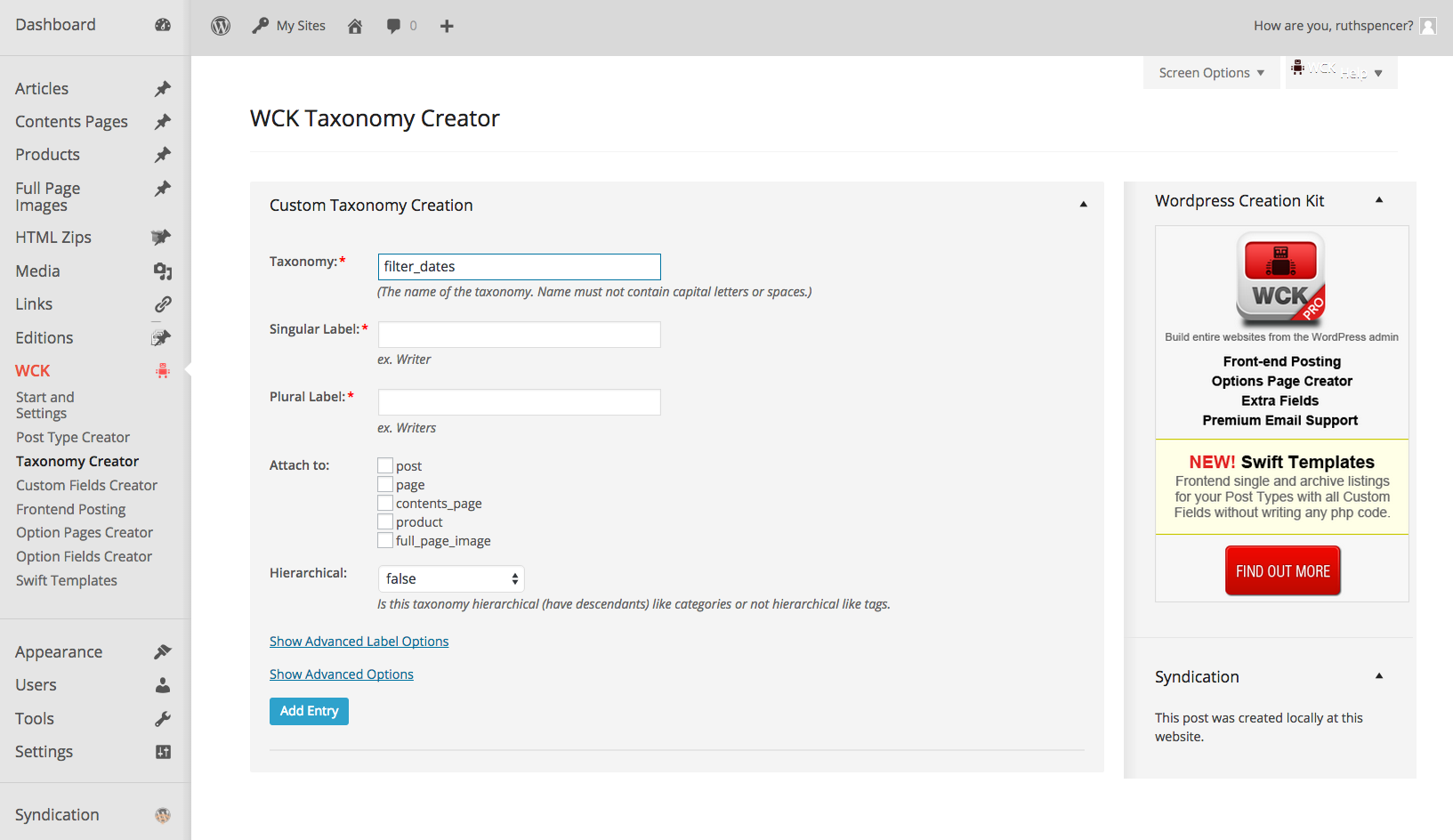Click How are you, ruthspencer?
This screenshot has width=1453, height=840.
tap(1333, 26)
